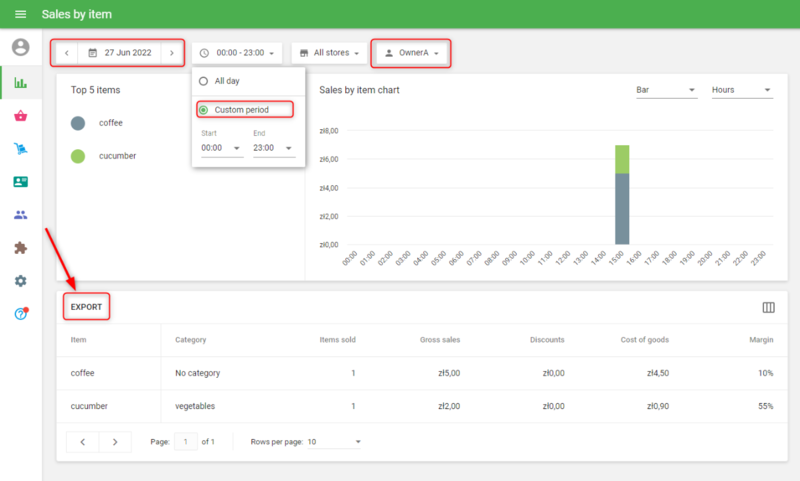The image size is (800, 481).
Task: Click the EXPORT button
Action: click(86, 307)
